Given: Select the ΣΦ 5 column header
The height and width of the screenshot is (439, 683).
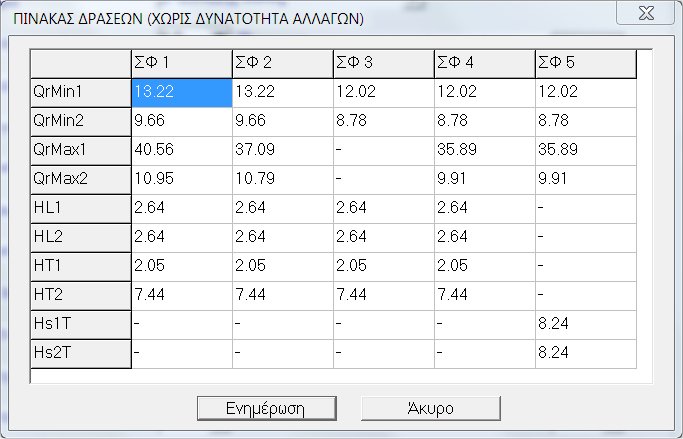Looking at the screenshot, I should [x=585, y=63].
